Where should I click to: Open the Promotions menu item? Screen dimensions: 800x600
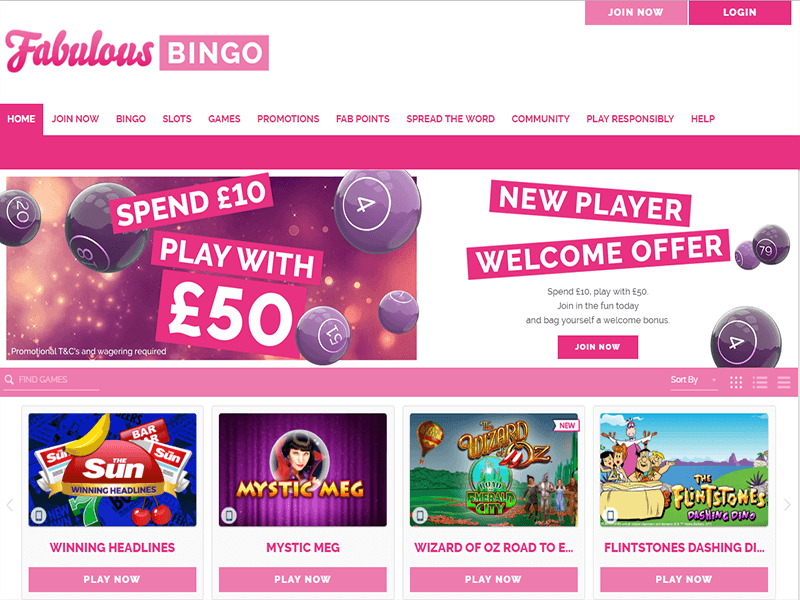[288, 119]
